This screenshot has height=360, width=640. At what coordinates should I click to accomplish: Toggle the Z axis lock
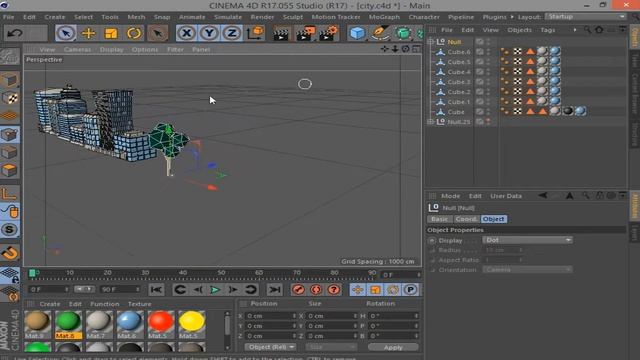coord(231,33)
